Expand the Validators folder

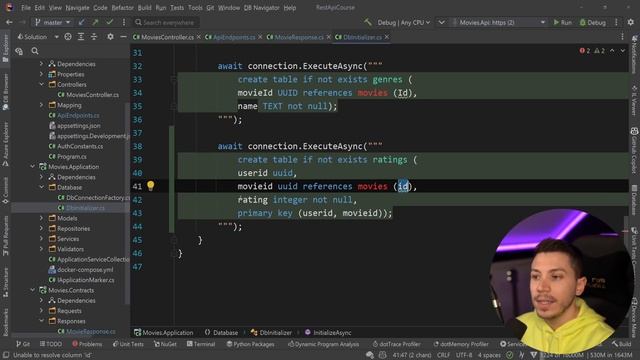(42, 249)
